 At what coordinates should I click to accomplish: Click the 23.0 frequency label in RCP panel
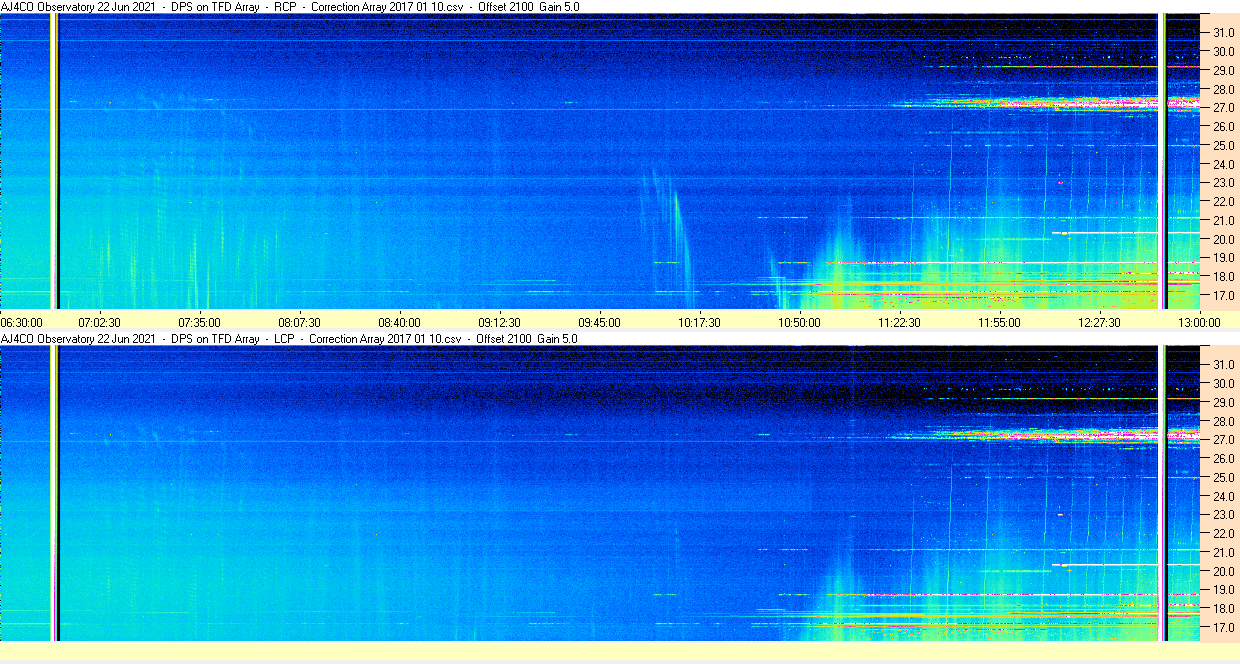pos(1223,183)
